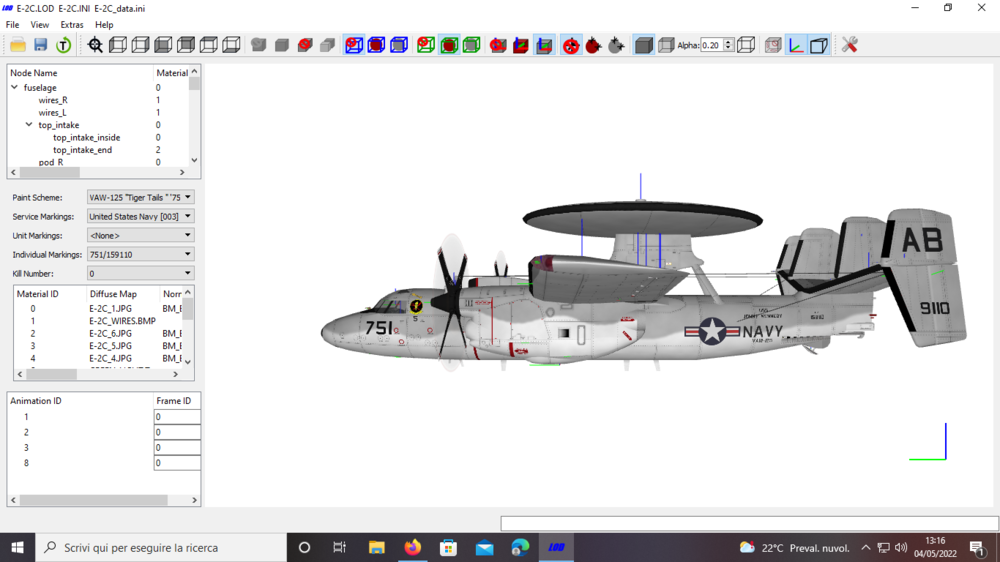Select the green wireframe cube with prohibition sign
Screen dimensions: 1000x562
426,45
